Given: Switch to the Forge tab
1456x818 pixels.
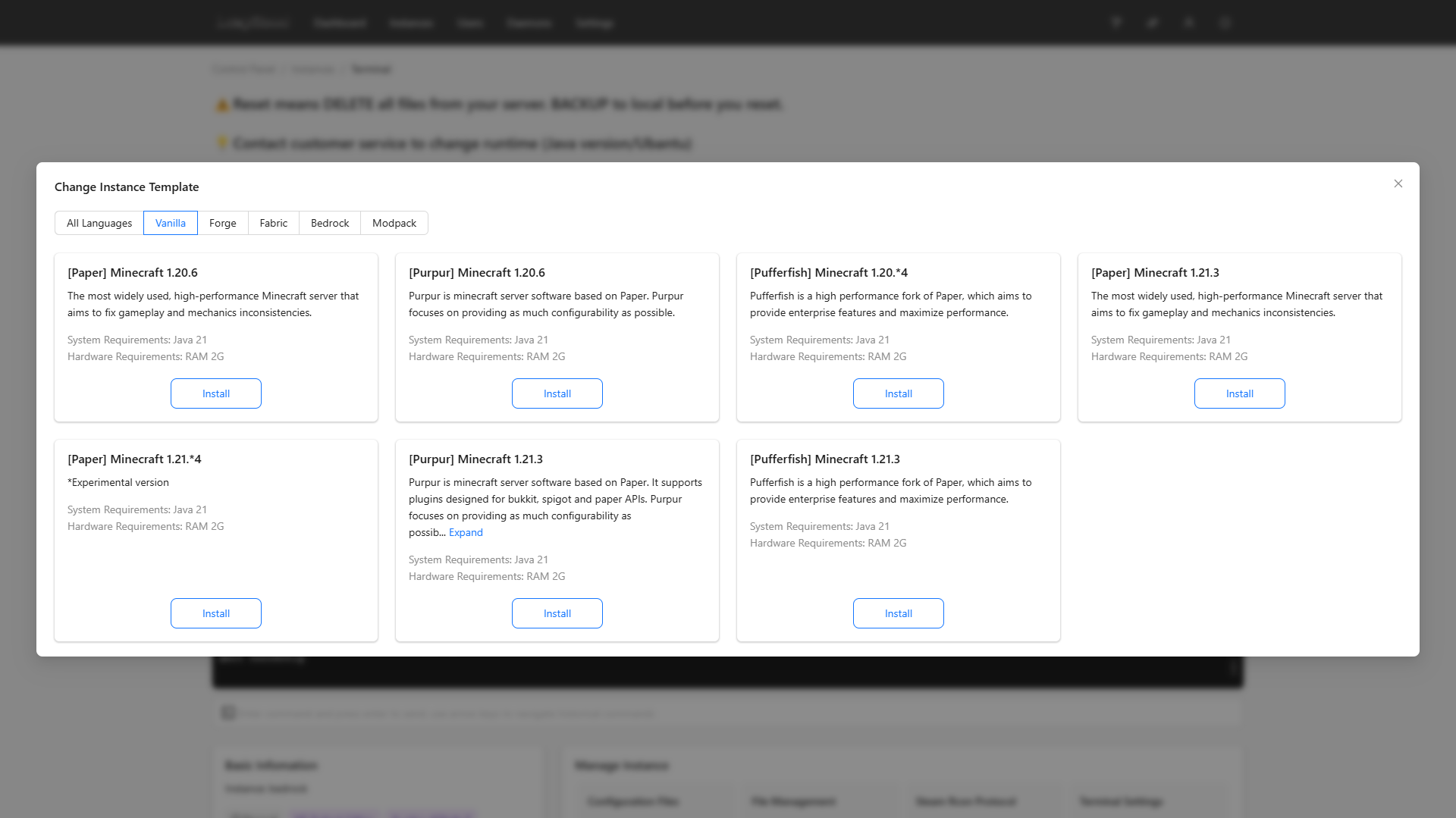Looking at the screenshot, I should pyautogui.click(x=223, y=223).
